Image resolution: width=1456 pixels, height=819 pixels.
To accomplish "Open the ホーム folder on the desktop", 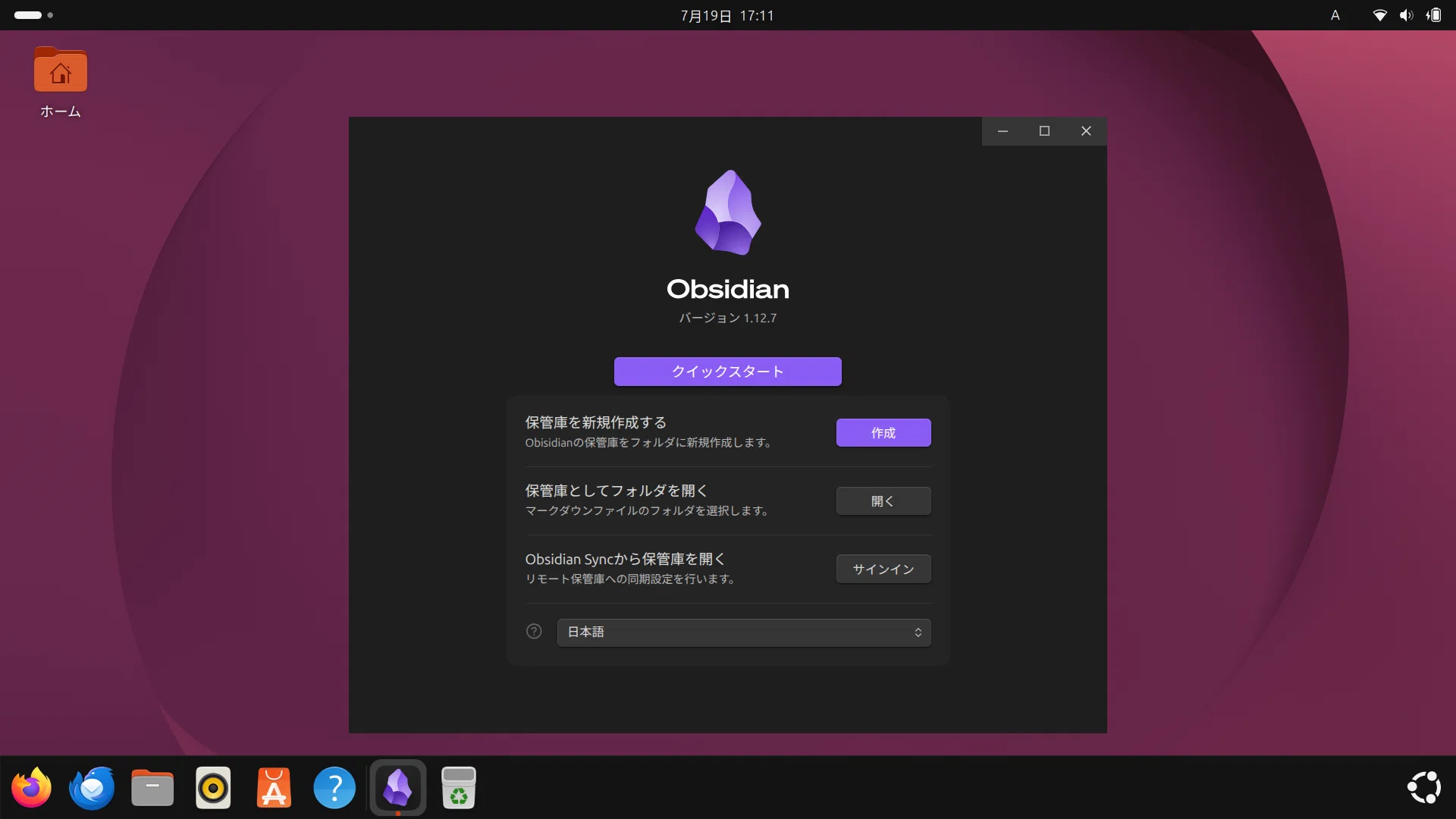I will pos(61,83).
